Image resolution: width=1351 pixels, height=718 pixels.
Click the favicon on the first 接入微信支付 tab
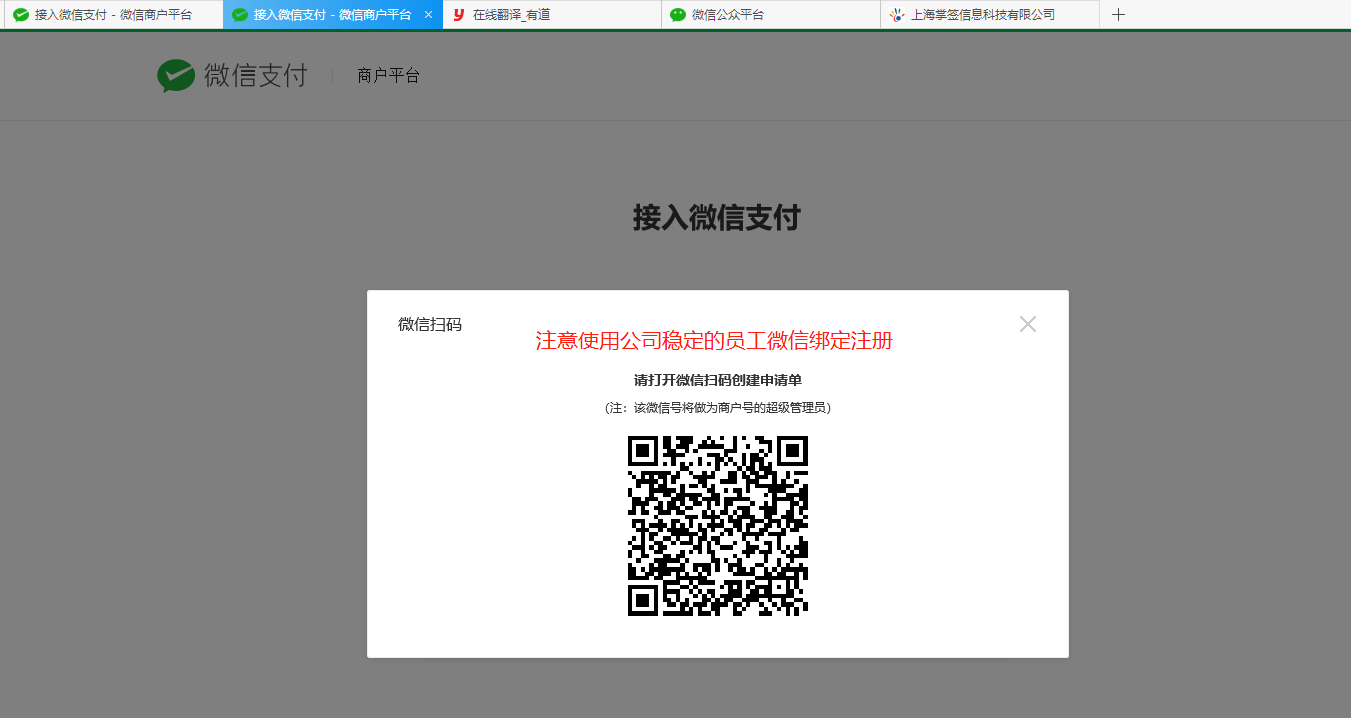20,15
